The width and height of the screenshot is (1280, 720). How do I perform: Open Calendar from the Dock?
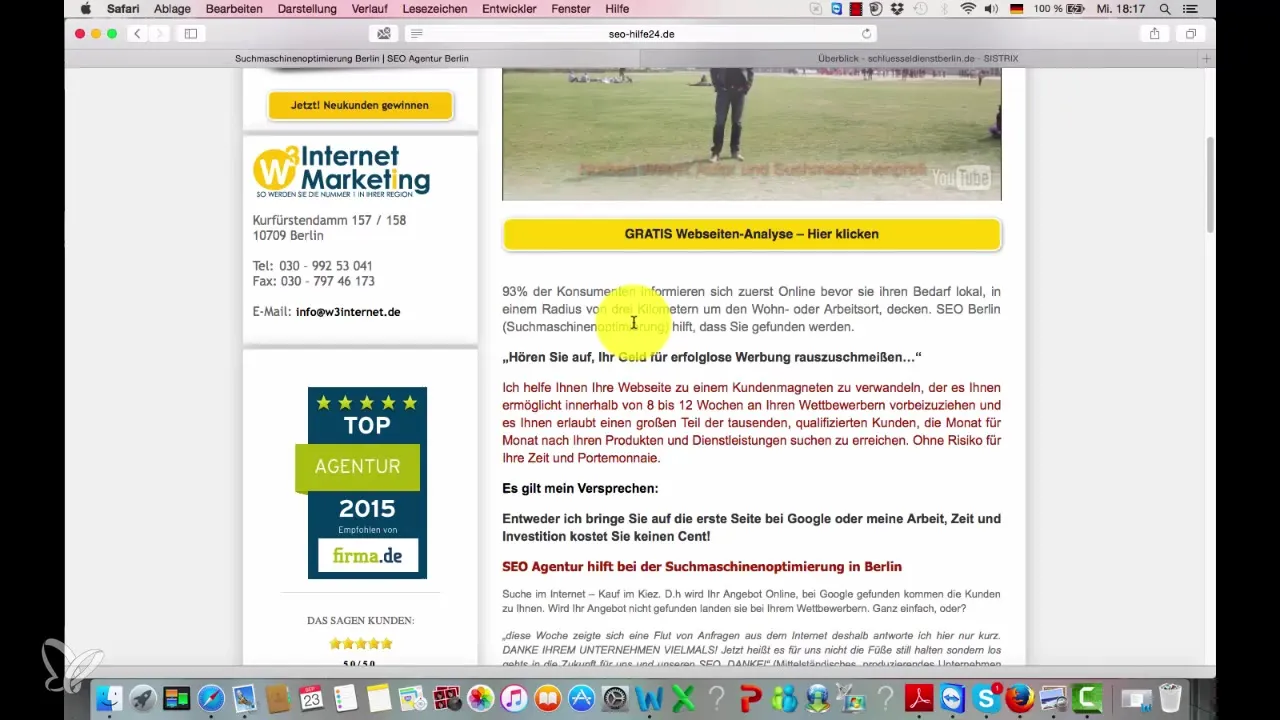coord(310,698)
